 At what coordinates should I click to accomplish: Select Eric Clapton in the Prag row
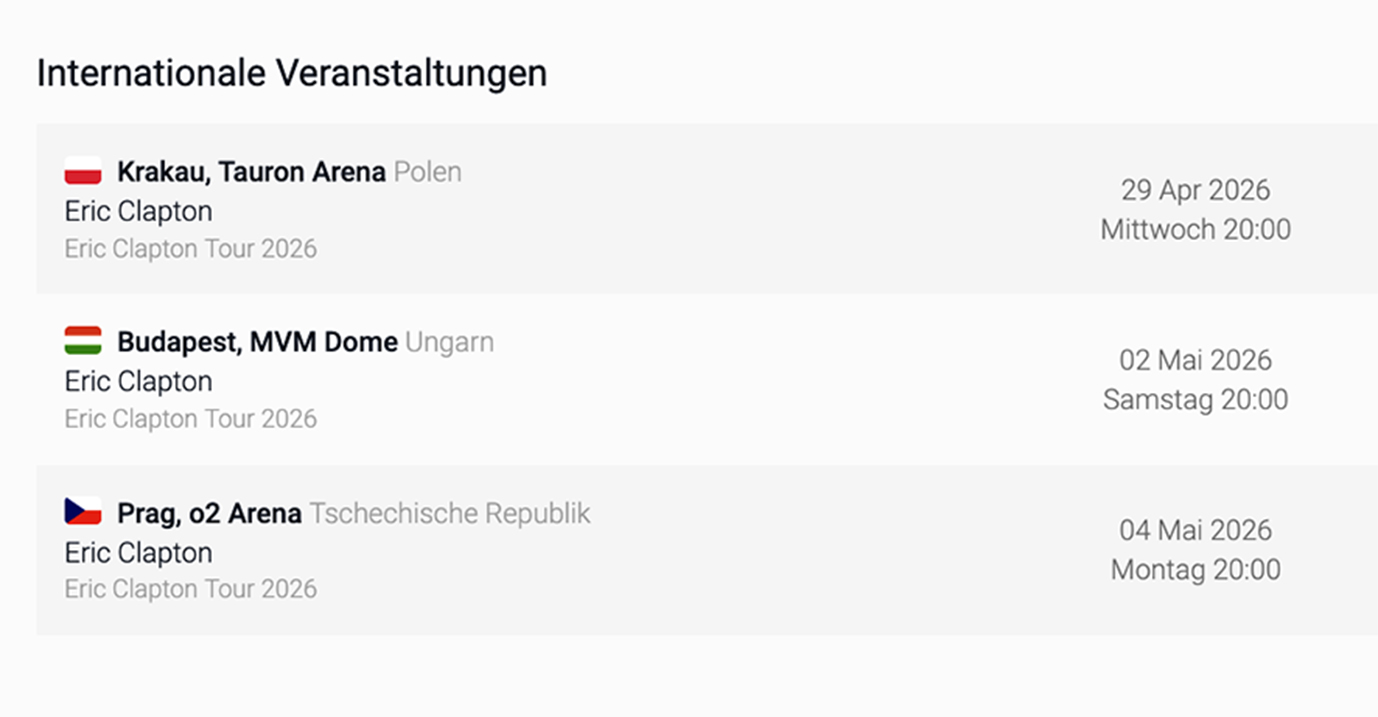[x=139, y=553]
